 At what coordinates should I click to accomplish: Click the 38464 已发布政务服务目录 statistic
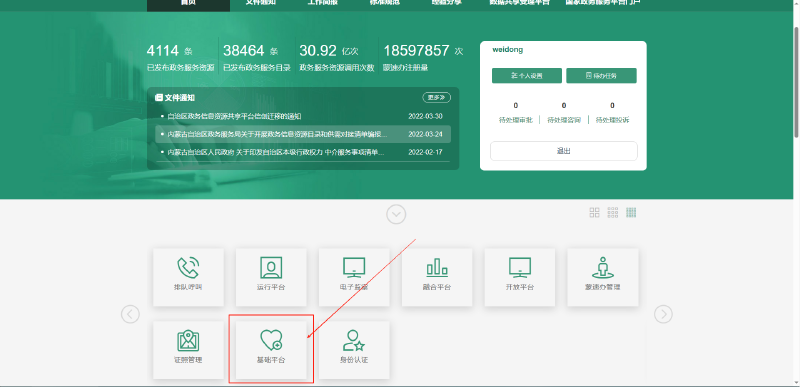pyautogui.click(x=257, y=58)
